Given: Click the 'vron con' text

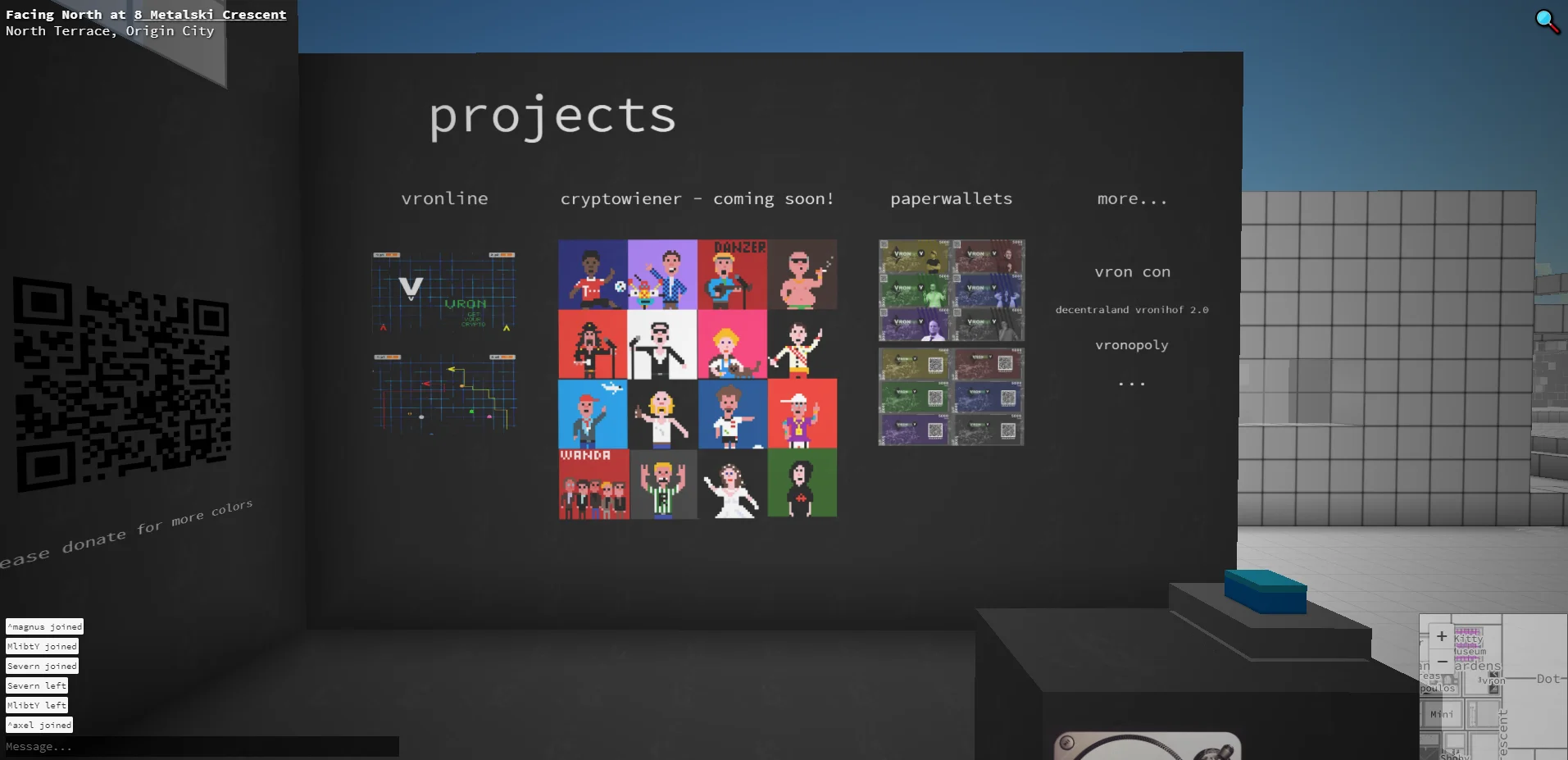Looking at the screenshot, I should (x=1133, y=272).
